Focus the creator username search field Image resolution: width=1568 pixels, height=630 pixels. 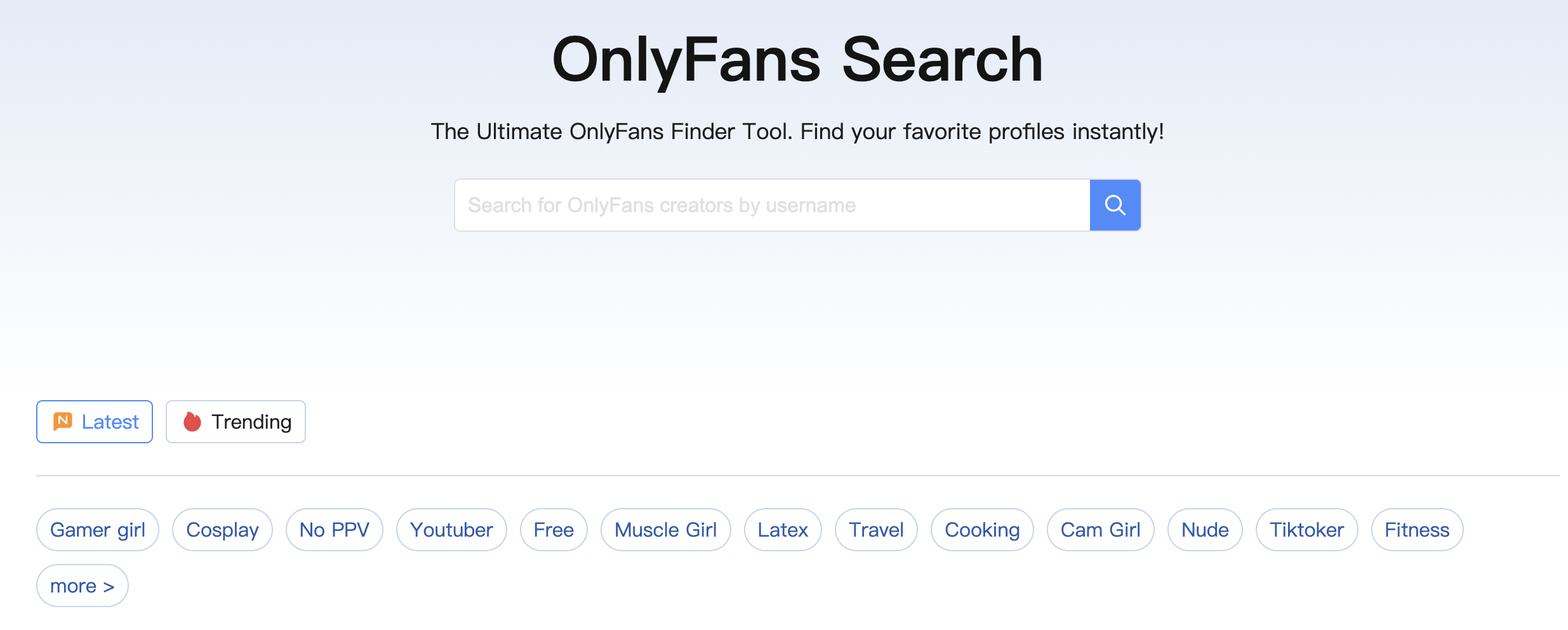coord(772,205)
